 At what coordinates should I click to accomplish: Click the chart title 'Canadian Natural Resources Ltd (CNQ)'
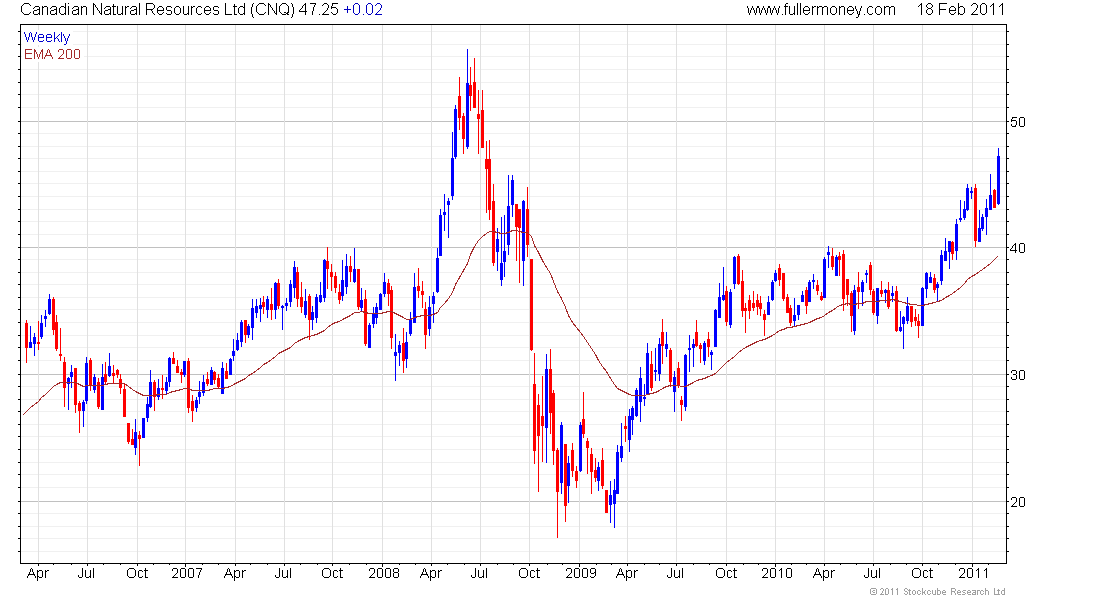(158, 10)
